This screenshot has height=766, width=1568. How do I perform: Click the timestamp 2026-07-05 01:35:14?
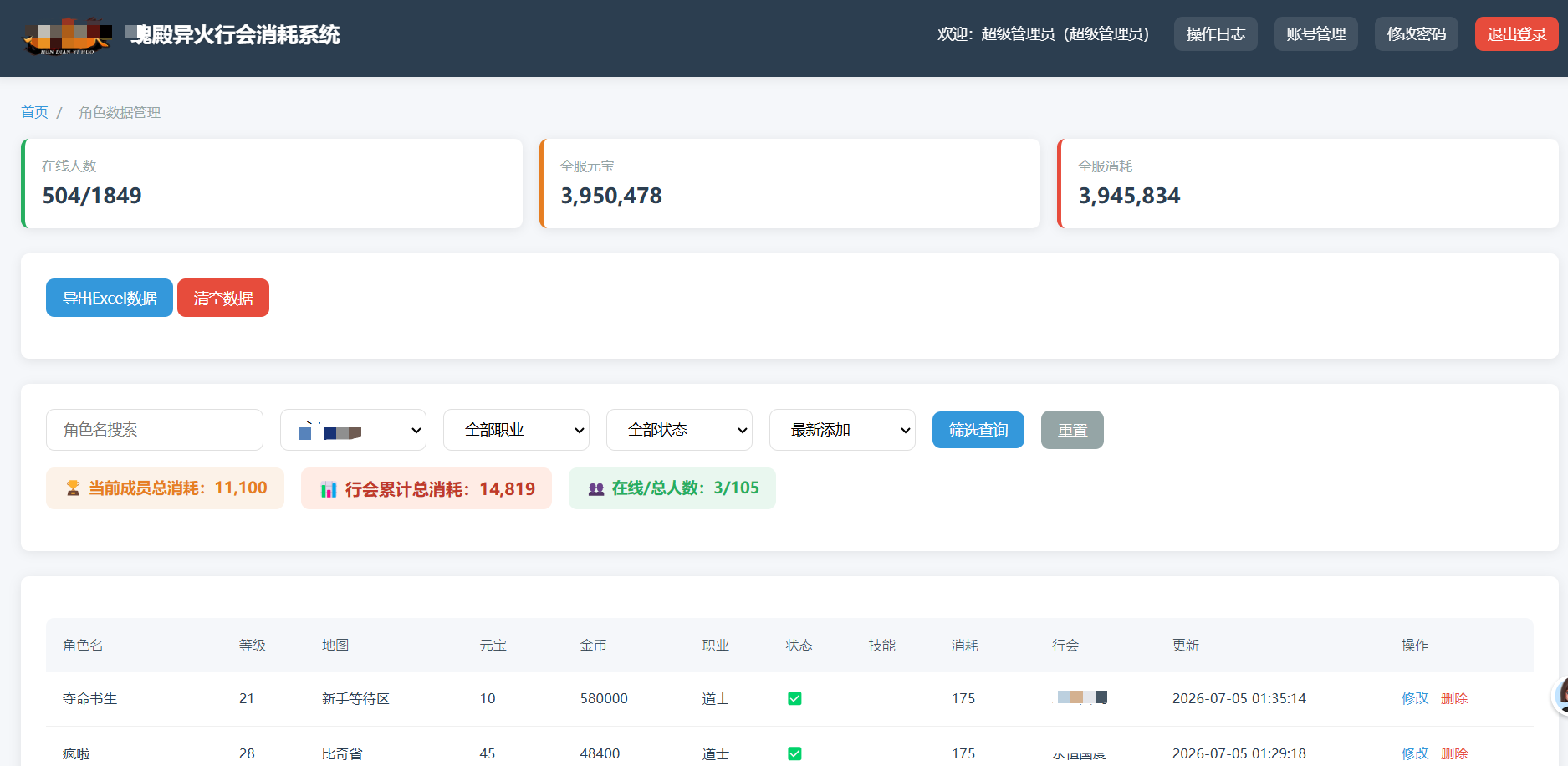[x=1239, y=698]
